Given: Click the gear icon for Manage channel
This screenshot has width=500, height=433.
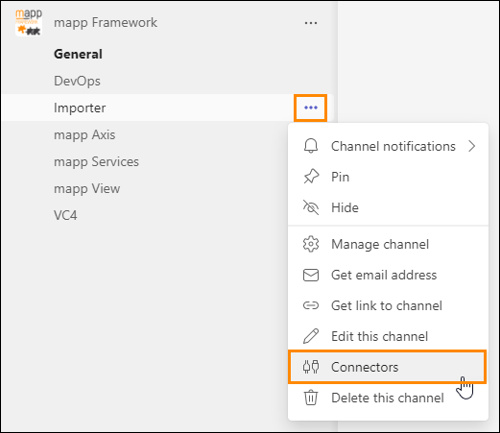Looking at the screenshot, I should tap(311, 244).
